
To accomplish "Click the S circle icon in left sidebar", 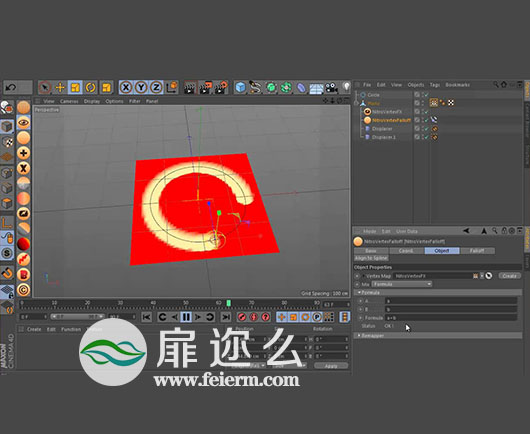I will pos(7,253).
